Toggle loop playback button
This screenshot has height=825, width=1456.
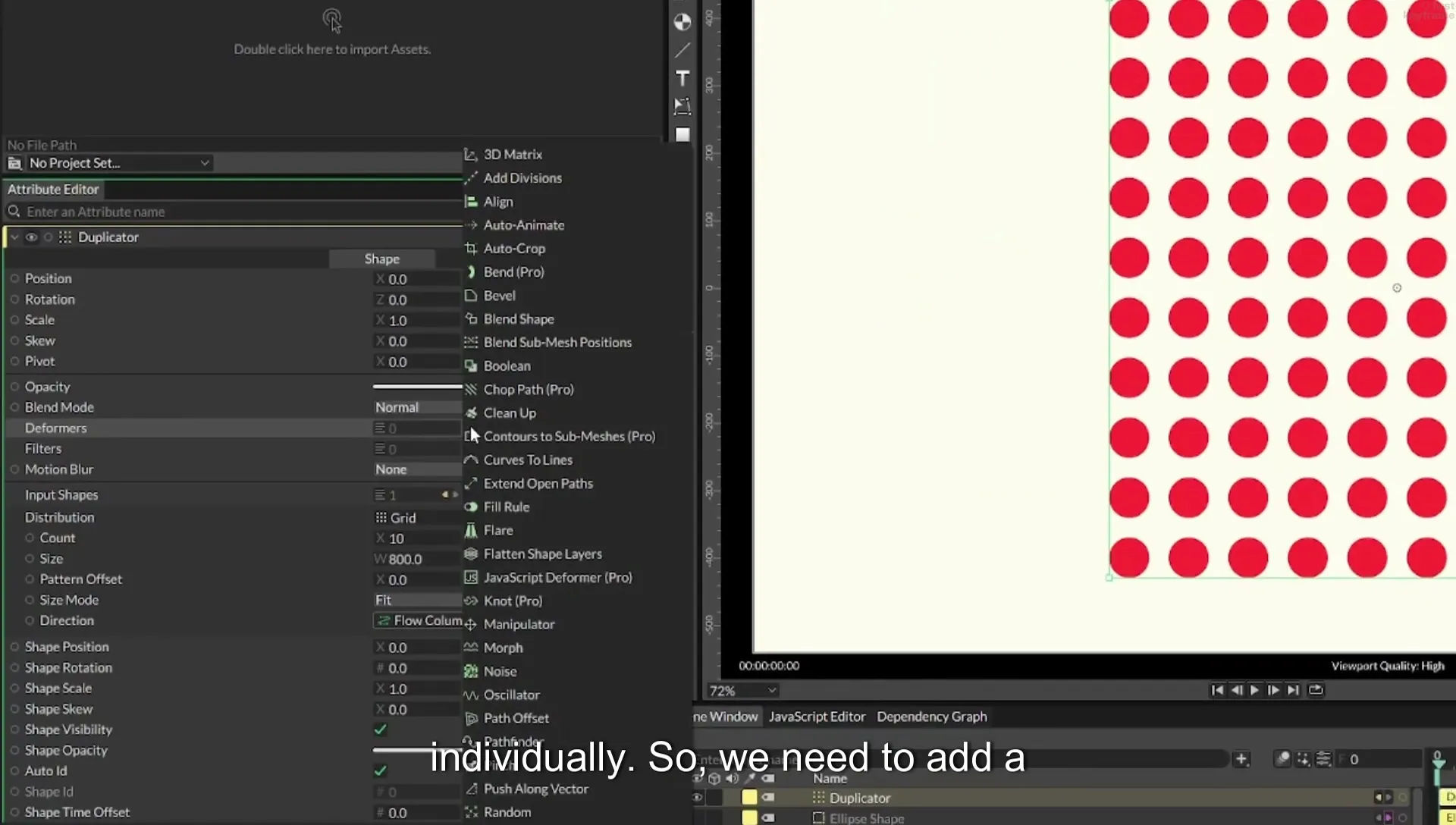pyautogui.click(x=1316, y=690)
